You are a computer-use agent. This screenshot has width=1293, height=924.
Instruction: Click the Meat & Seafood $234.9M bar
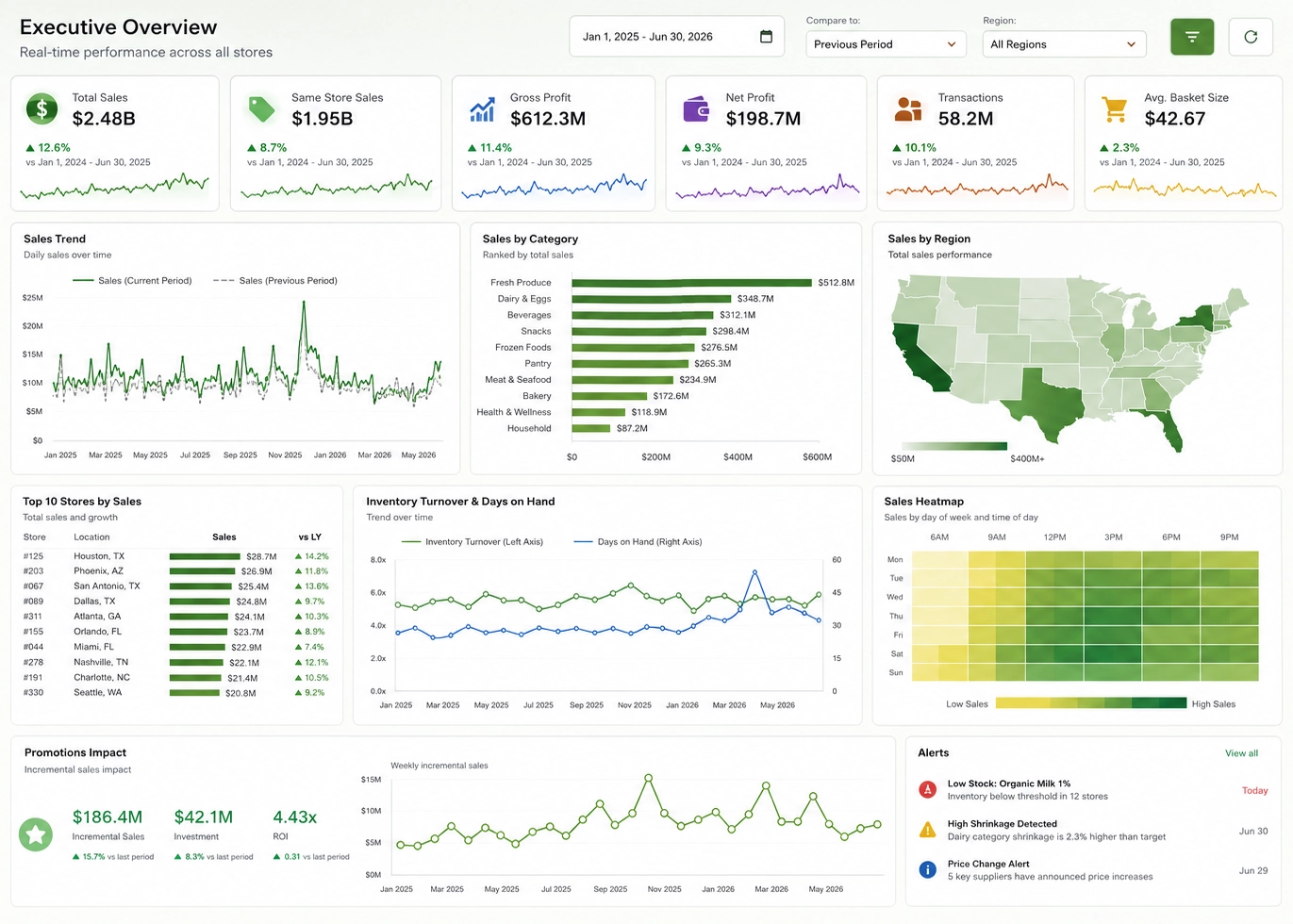tap(622, 380)
